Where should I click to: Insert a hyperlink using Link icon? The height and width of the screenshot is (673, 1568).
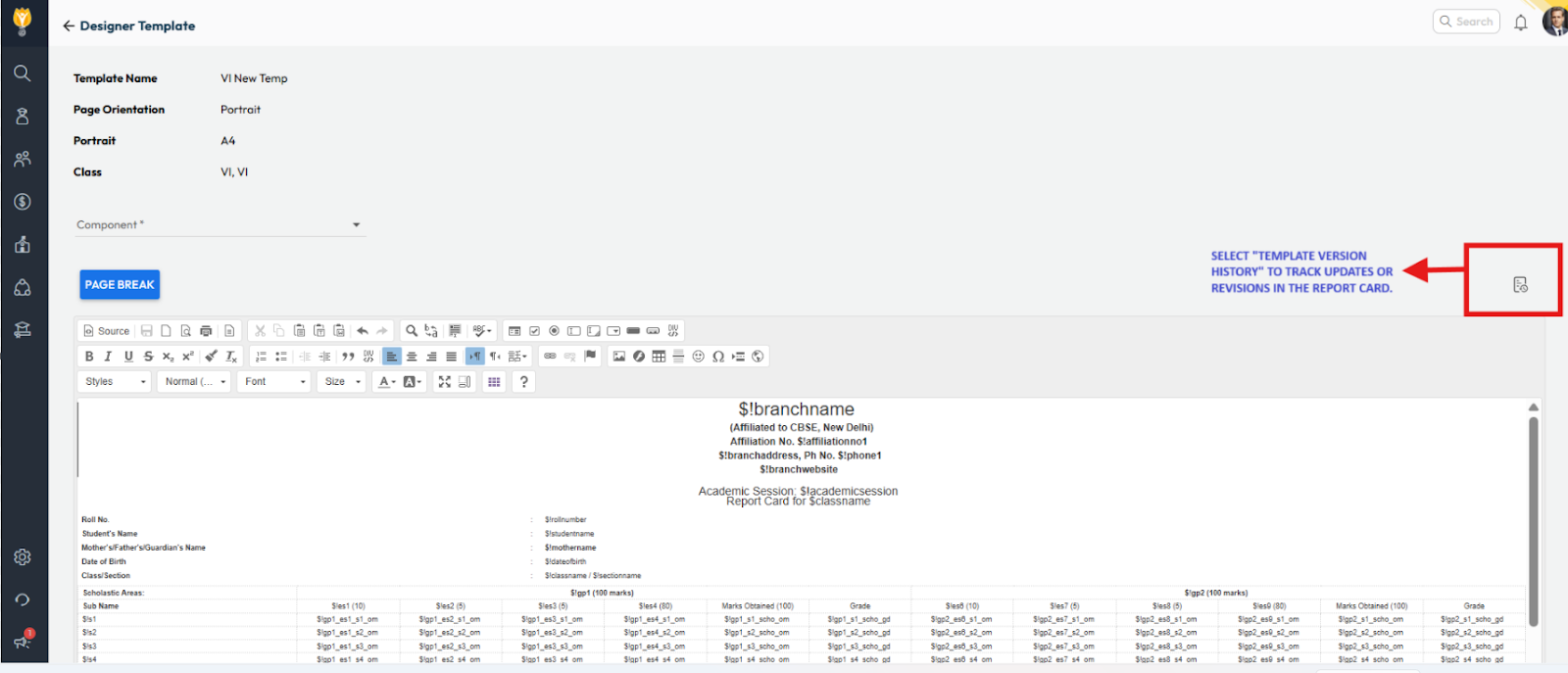click(550, 357)
